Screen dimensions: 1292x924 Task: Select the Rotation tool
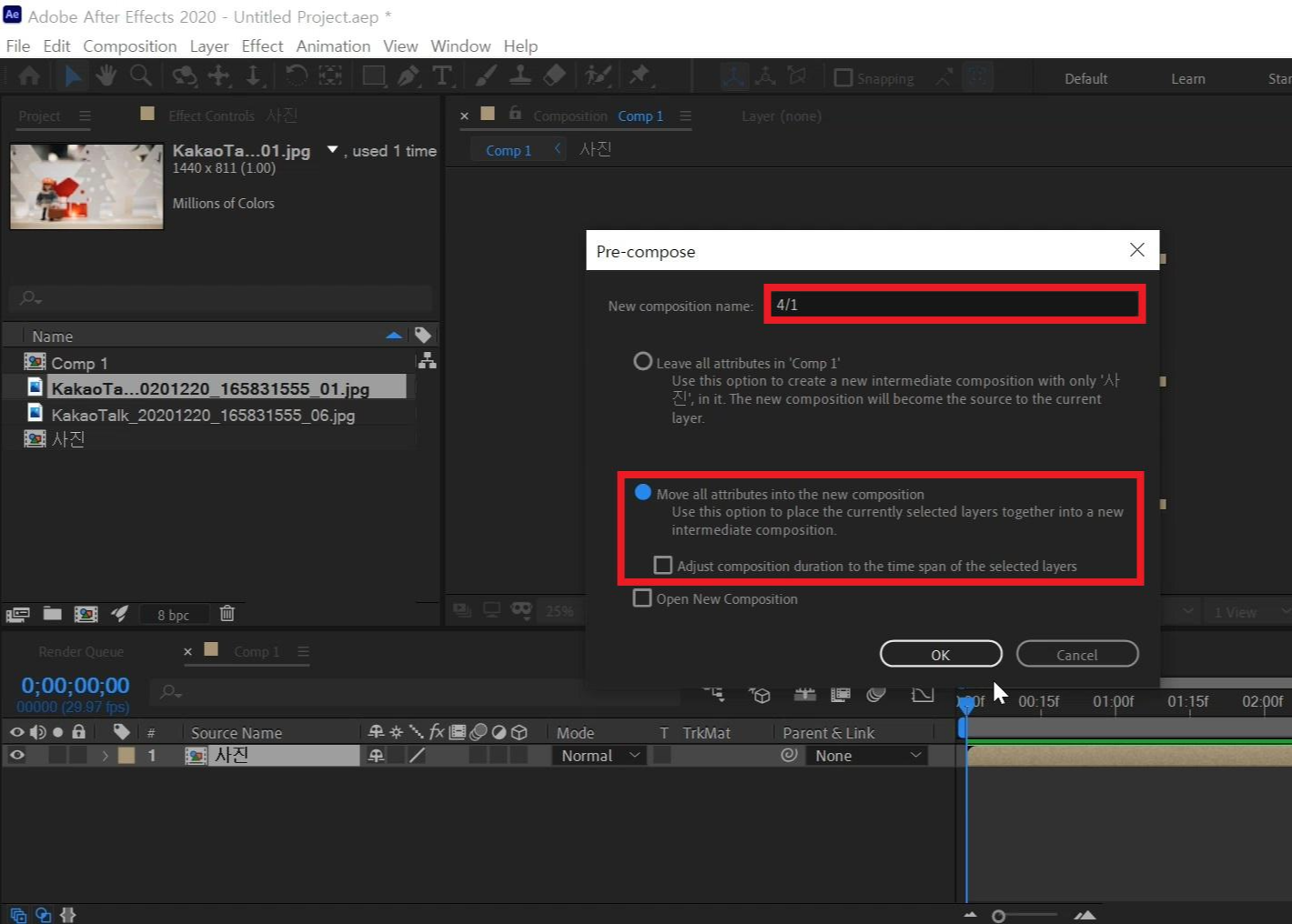[x=296, y=75]
